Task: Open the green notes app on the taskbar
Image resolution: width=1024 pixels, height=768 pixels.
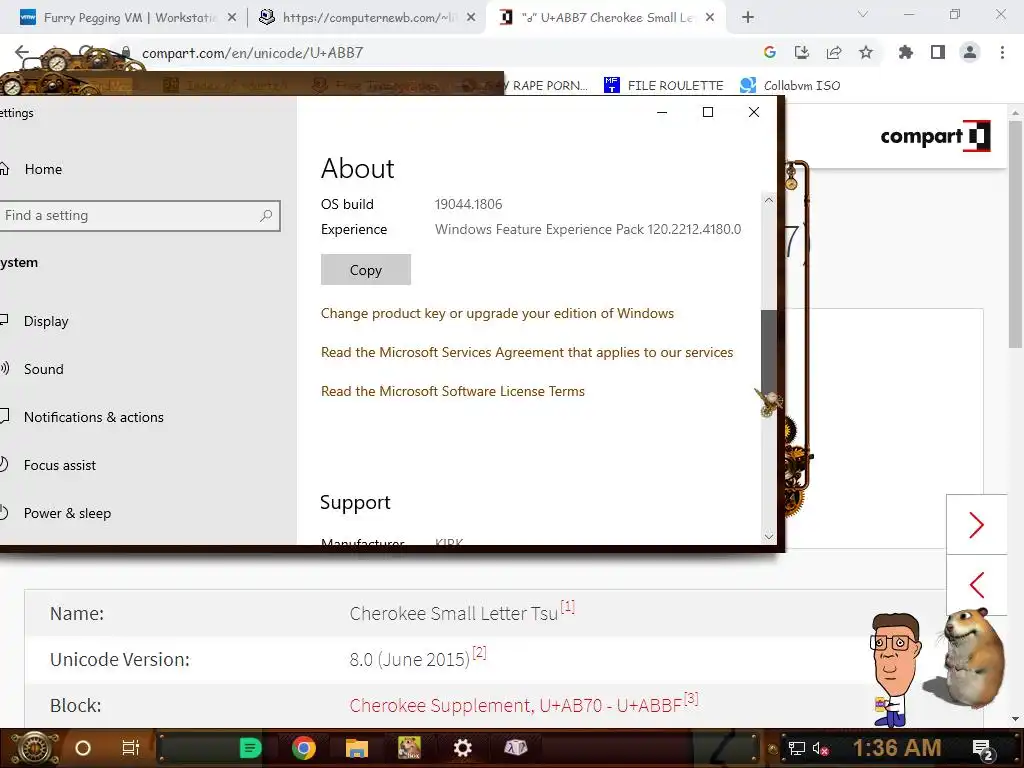Action: 250,748
